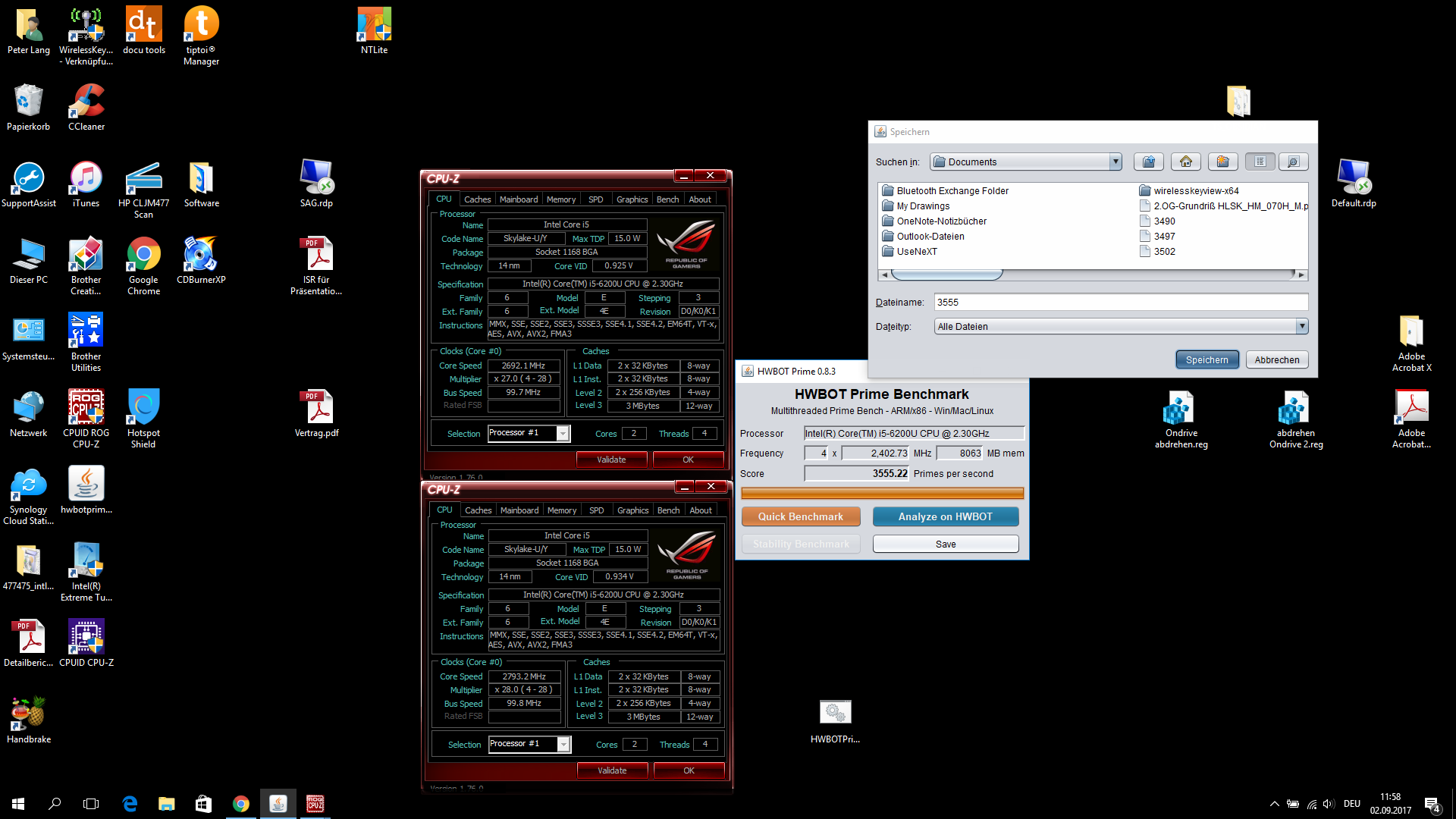1456x819 pixels.
Task: Select Default.rdp desktop icon
Action: tap(1354, 183)
